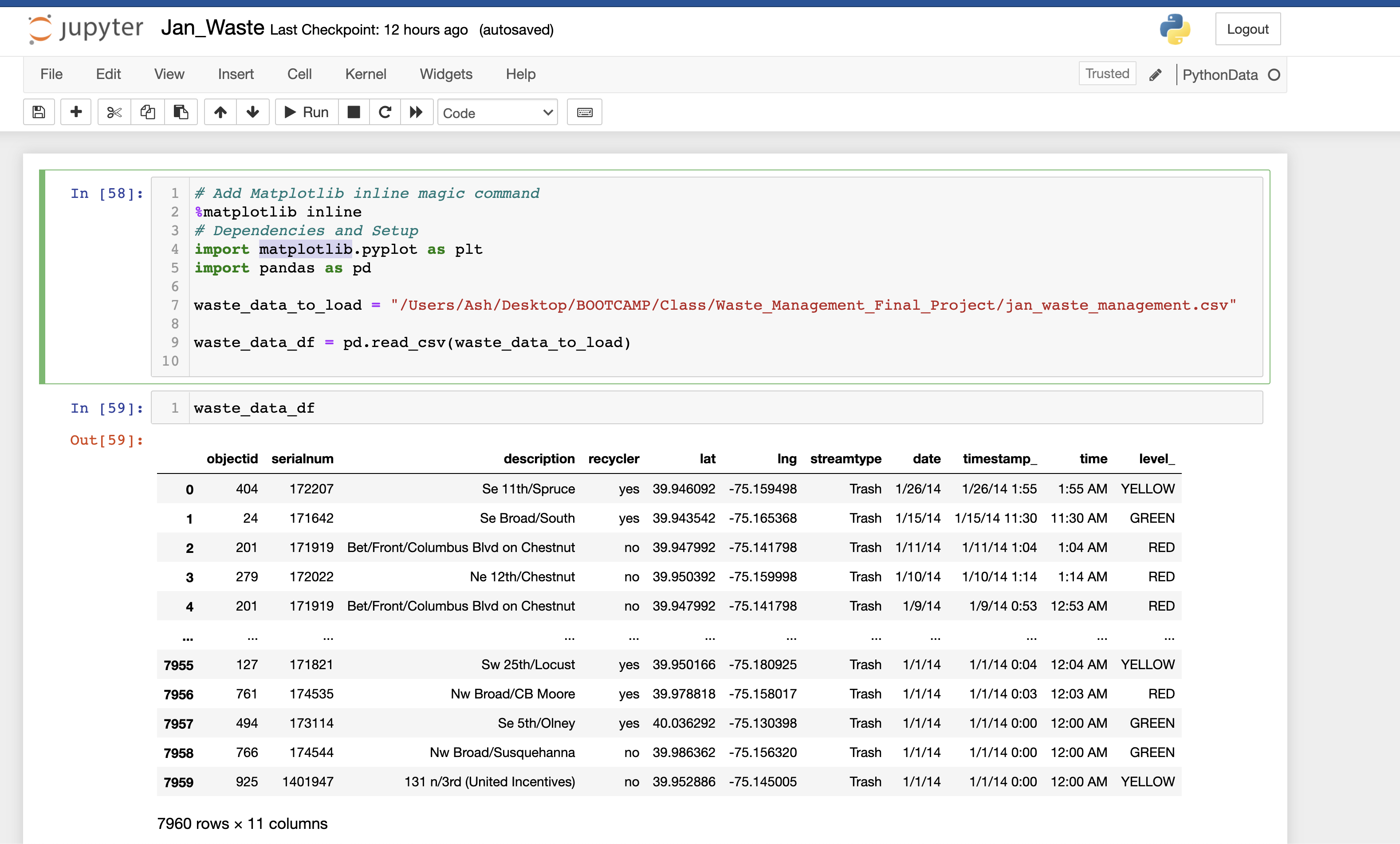Restart kernel and run all icon

pyautogui.click(x=417, y=113)
